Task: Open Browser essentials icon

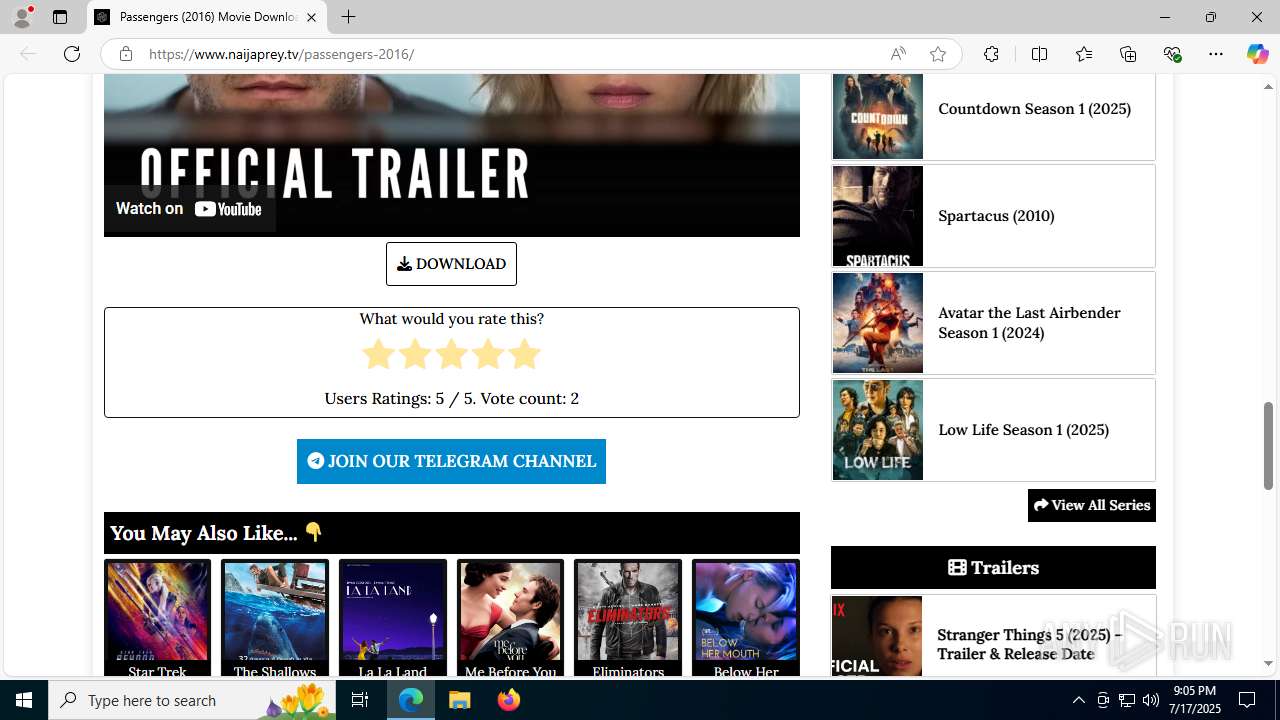Action: click(x=1172, y=54)
